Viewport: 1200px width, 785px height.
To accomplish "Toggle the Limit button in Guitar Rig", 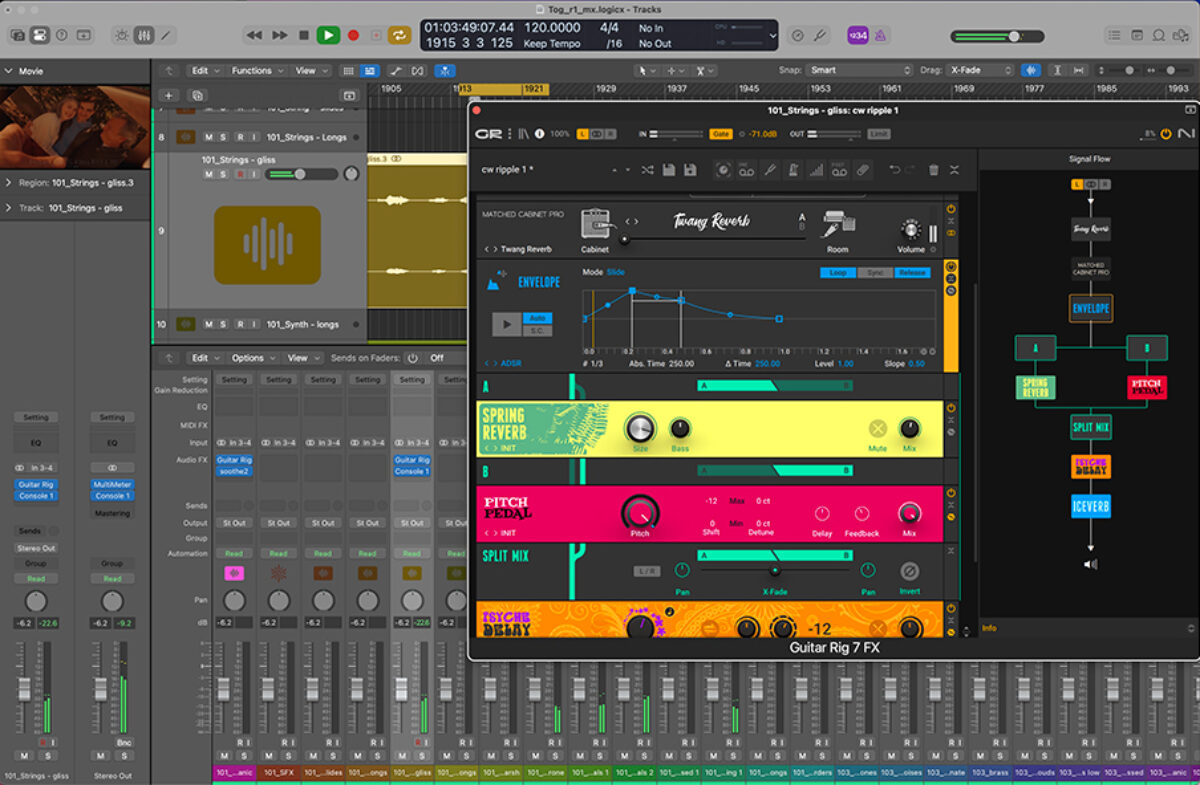I will point(878,134).
